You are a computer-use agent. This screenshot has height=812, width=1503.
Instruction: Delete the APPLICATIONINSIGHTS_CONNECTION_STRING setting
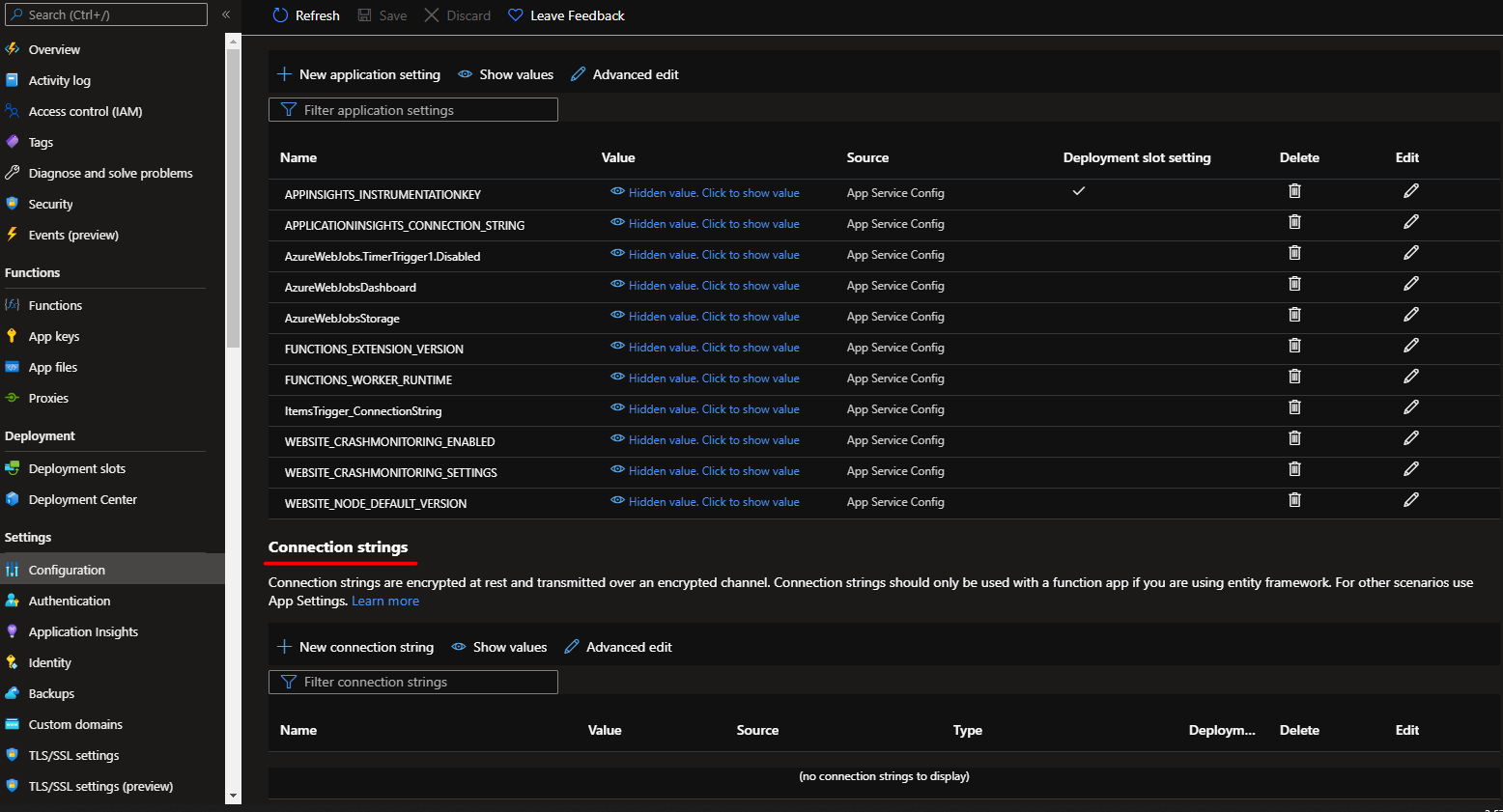point(1294,222)
